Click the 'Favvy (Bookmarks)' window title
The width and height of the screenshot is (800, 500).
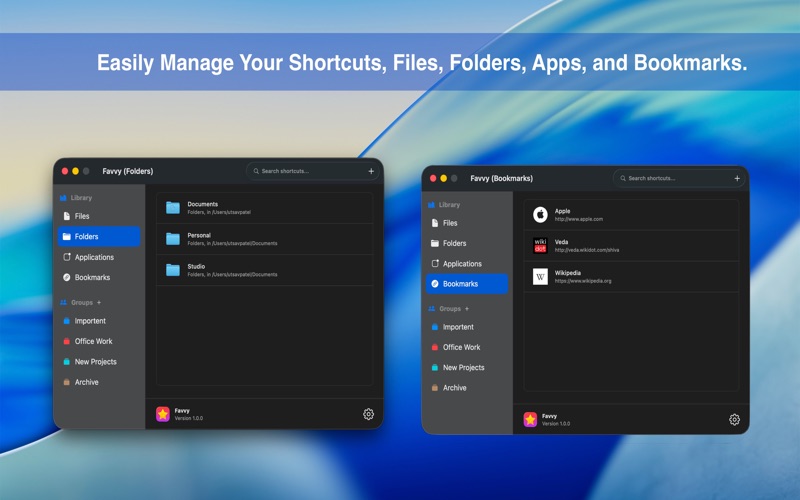tap(502, 179)
